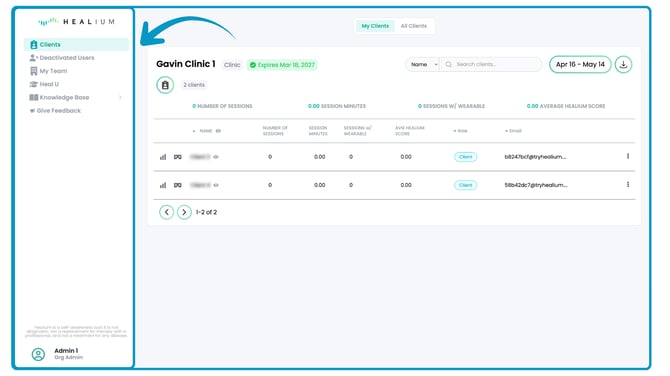Expand the Knowledge Base submenu arrow
The width and height of the screenshot is (670, 376).
click(x=120, y=97)
